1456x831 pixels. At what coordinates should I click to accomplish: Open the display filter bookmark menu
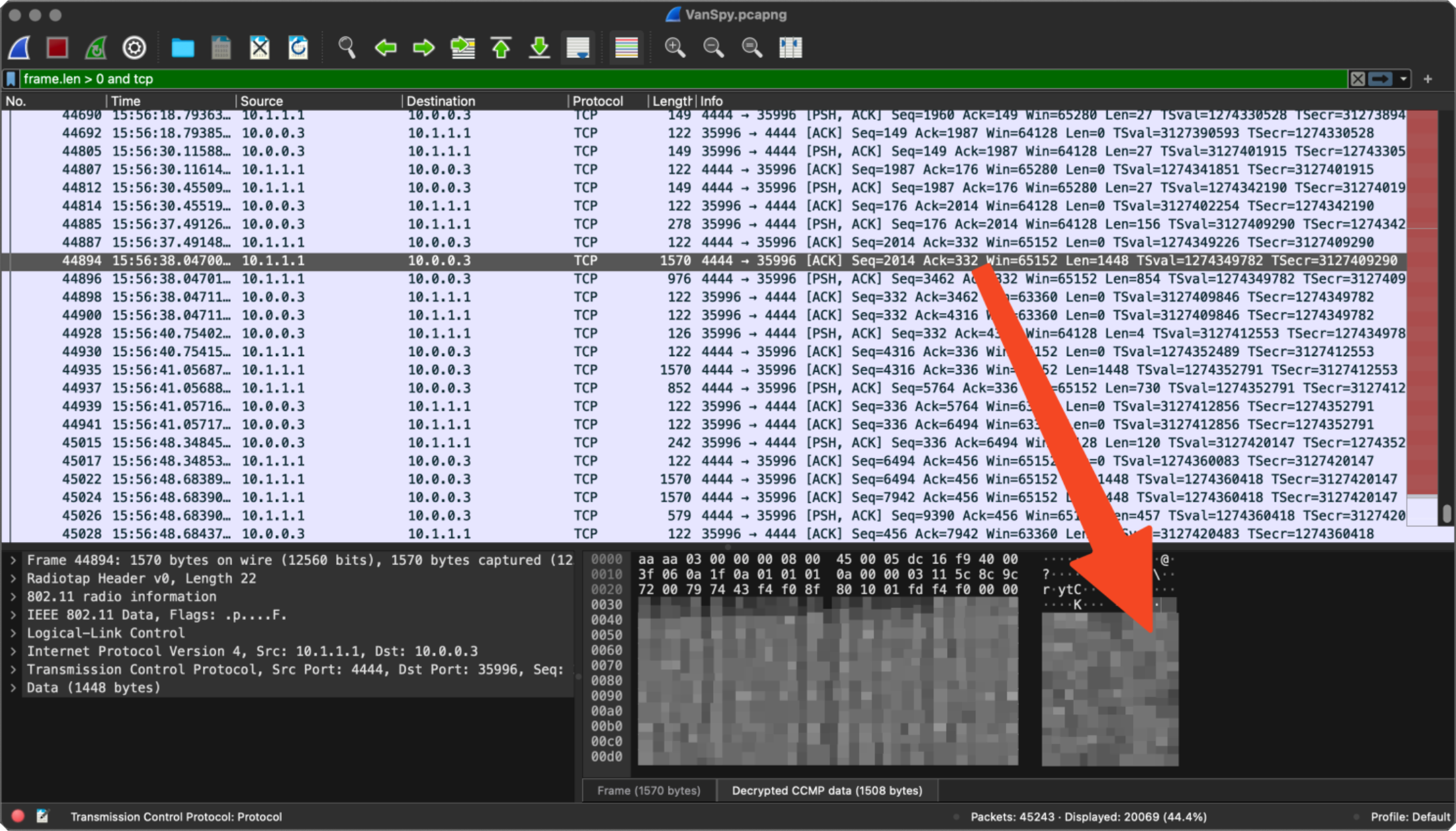pyautogui.click(x=11, y=79)
